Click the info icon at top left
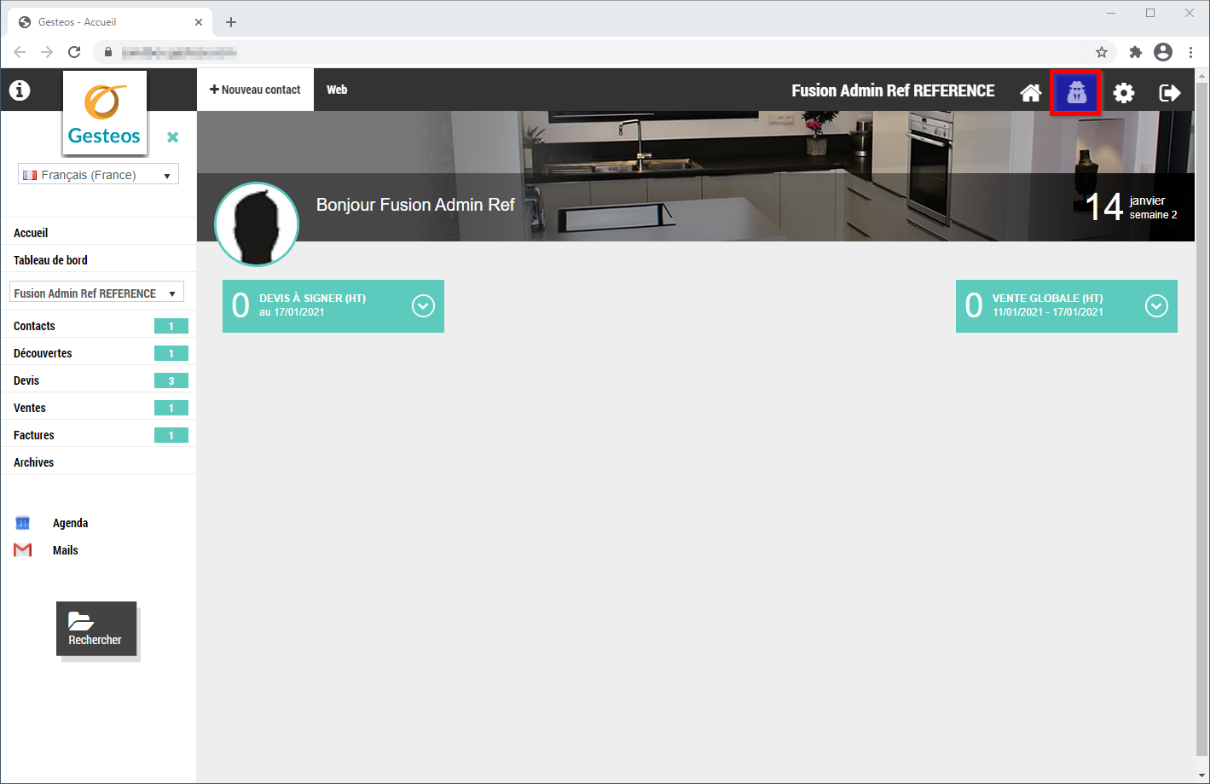 (20, 91)
